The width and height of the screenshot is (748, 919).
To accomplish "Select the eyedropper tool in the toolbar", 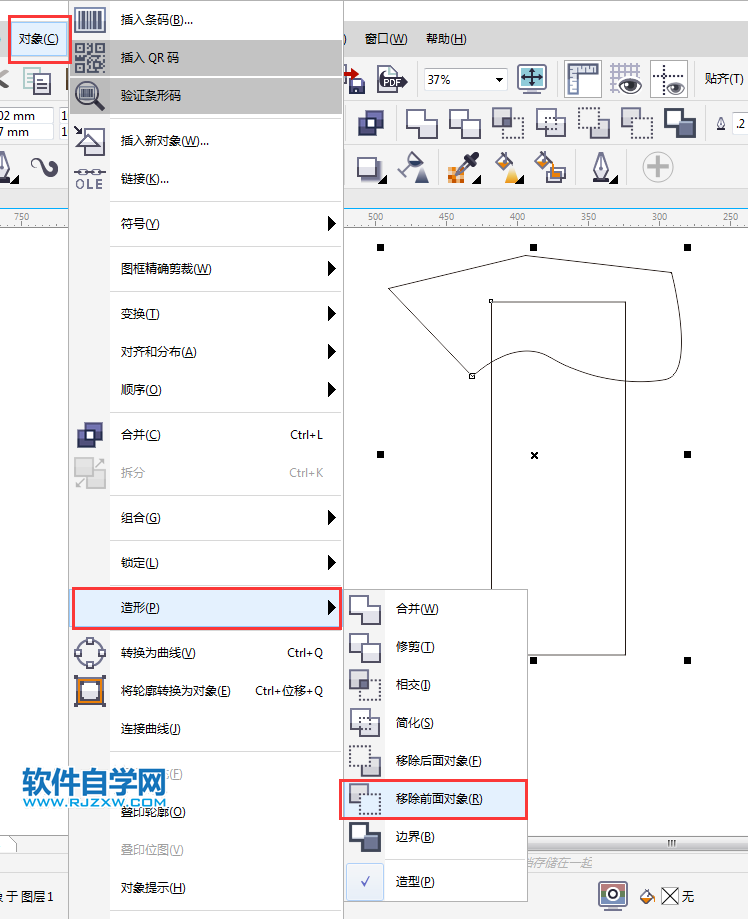I will point(461,167).
